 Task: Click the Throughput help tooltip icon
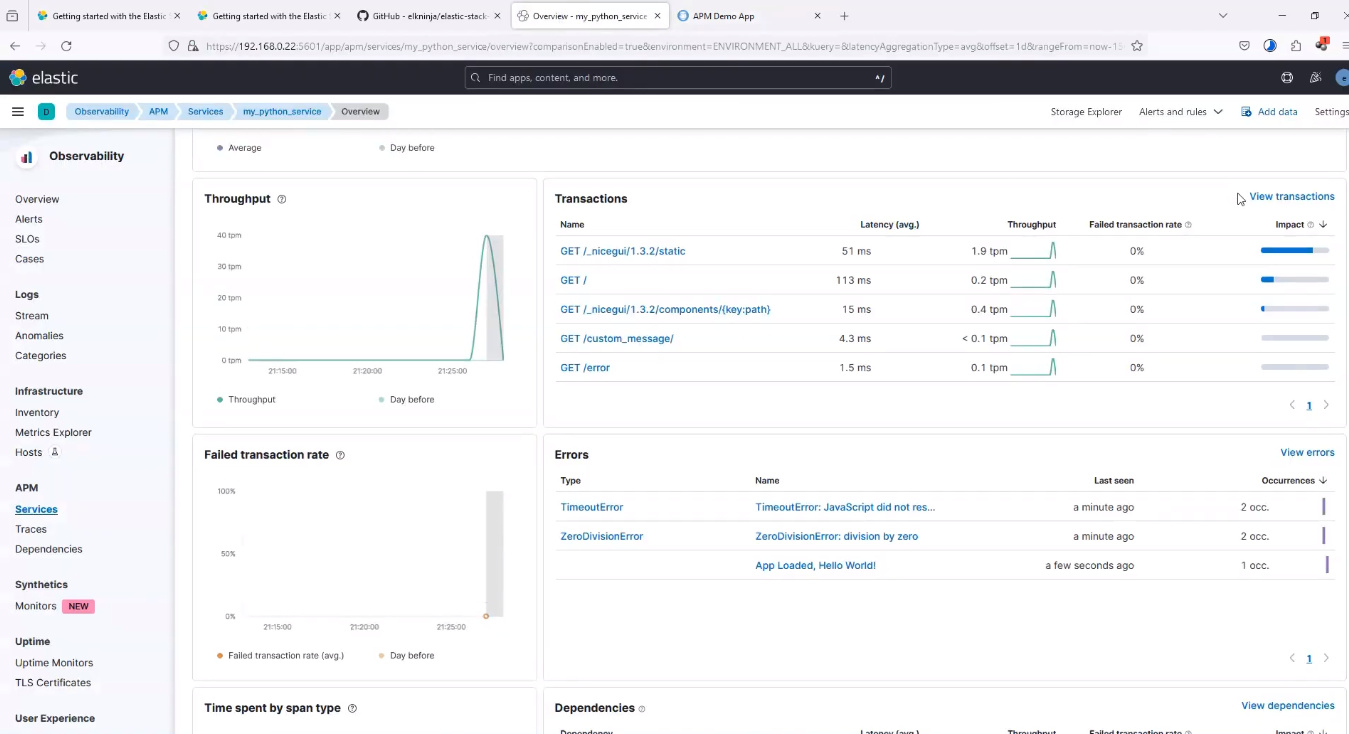(282, 199)
